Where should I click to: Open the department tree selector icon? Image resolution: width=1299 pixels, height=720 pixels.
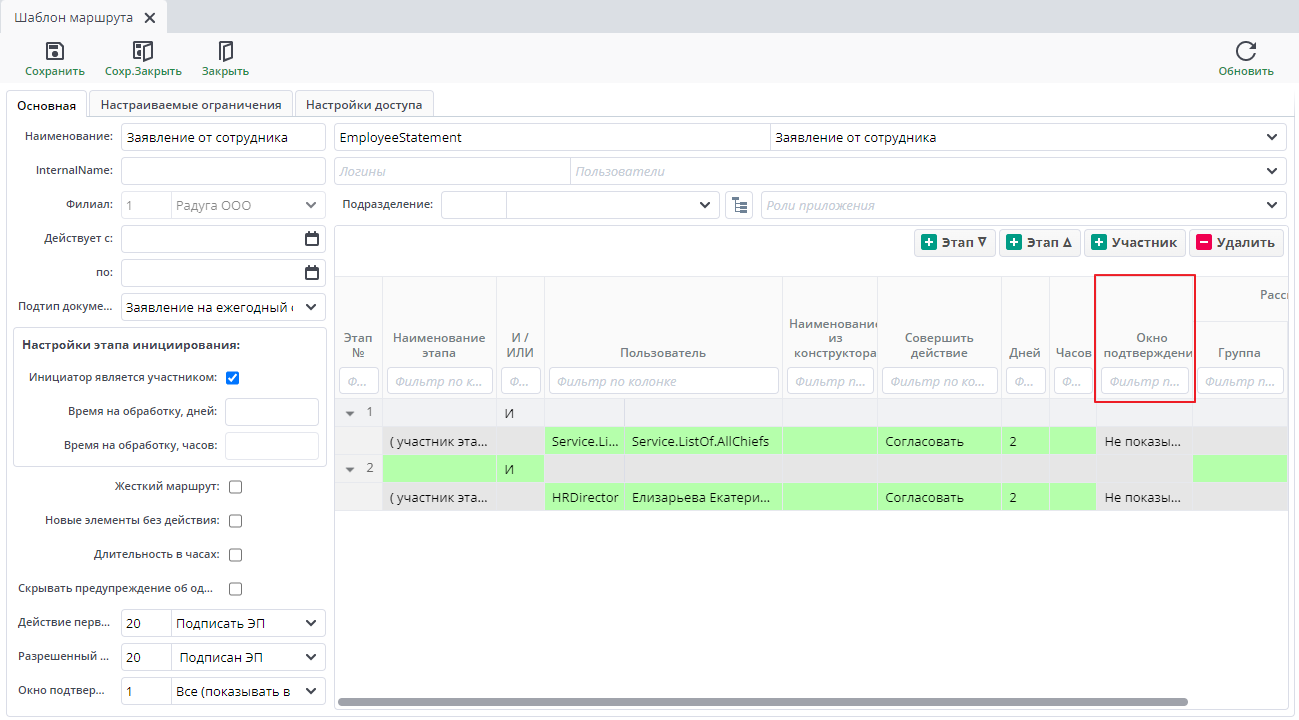click(x=739, y=205)
